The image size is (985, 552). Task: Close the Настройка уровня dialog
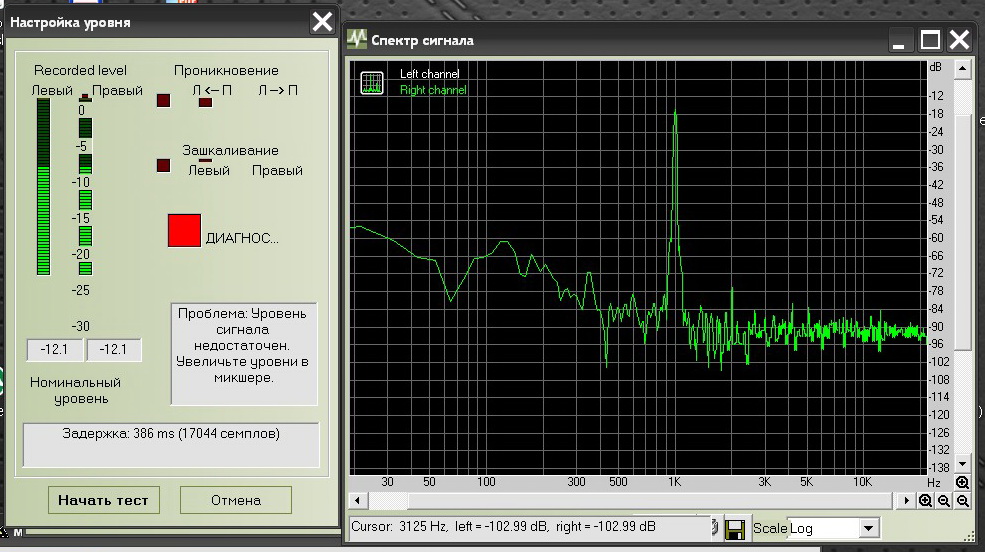tap(322, 22)
